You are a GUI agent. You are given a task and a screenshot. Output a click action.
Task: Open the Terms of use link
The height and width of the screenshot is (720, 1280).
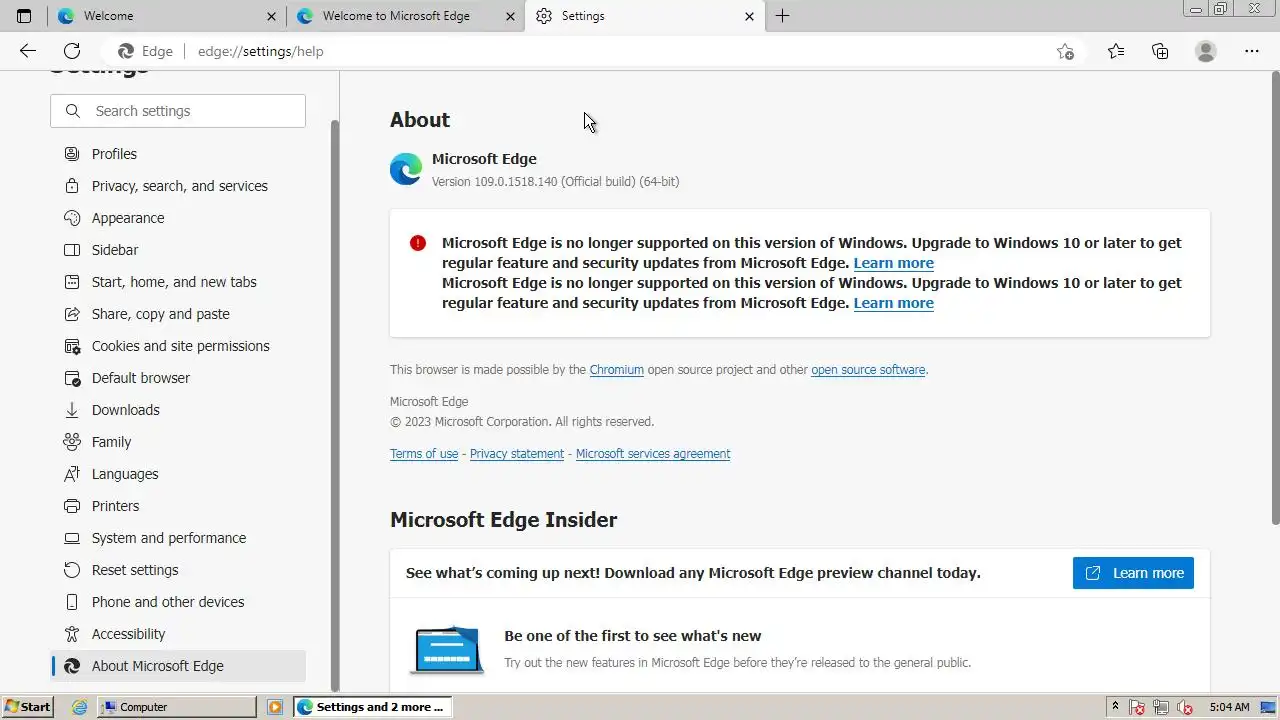click(x=424, y=454)
